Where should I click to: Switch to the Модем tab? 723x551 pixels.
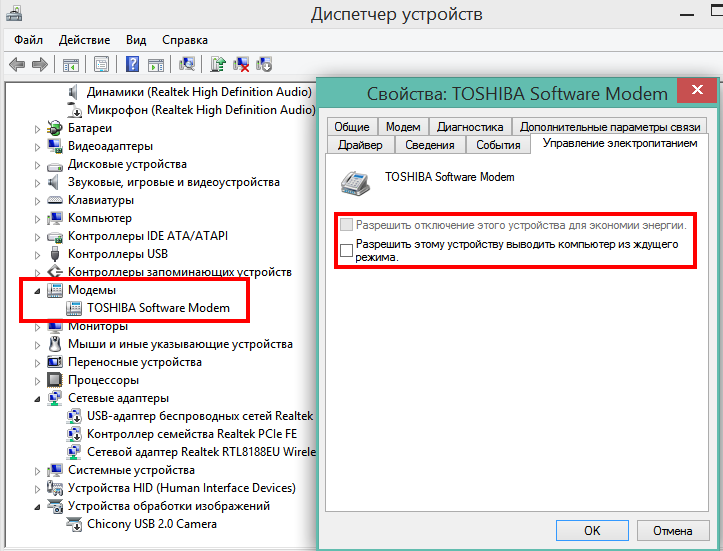403,127
